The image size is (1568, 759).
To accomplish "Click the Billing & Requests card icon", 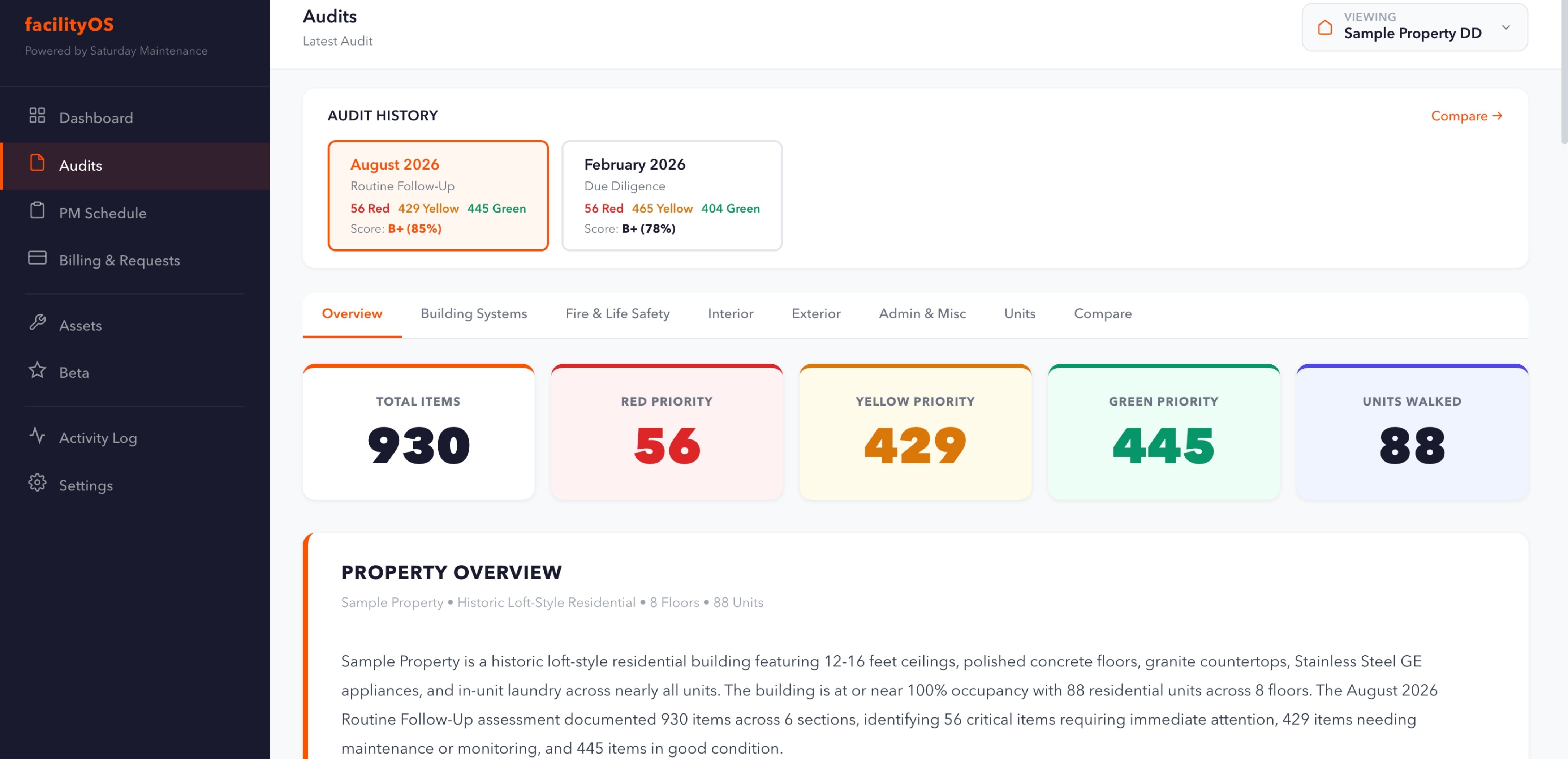I will tap(37, 258).
